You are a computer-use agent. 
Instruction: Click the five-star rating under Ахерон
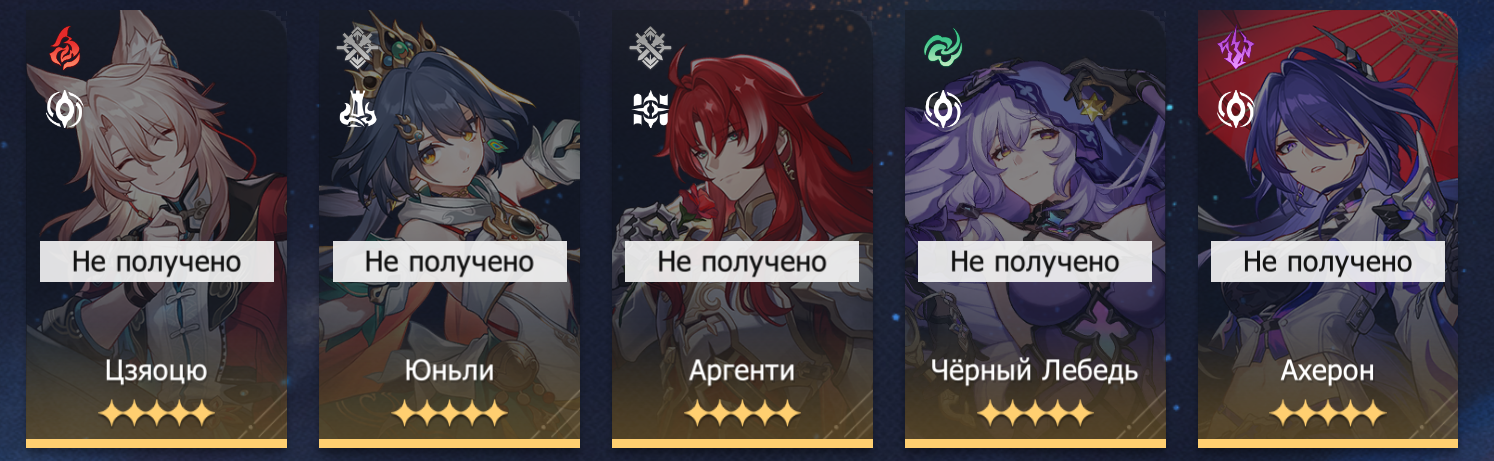tap(1328, 413)
